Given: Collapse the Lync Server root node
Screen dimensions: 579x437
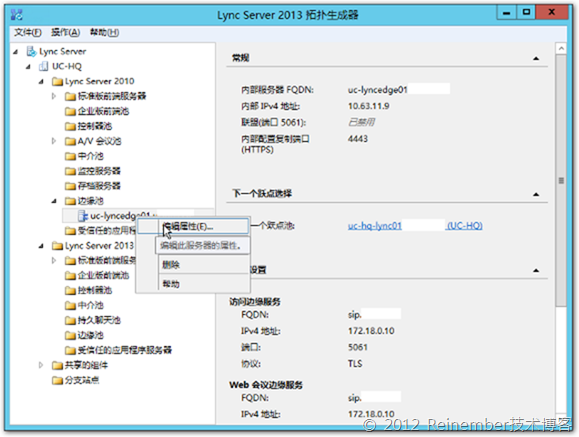Looking at the screenshot, I should click(x=16, y=52).
